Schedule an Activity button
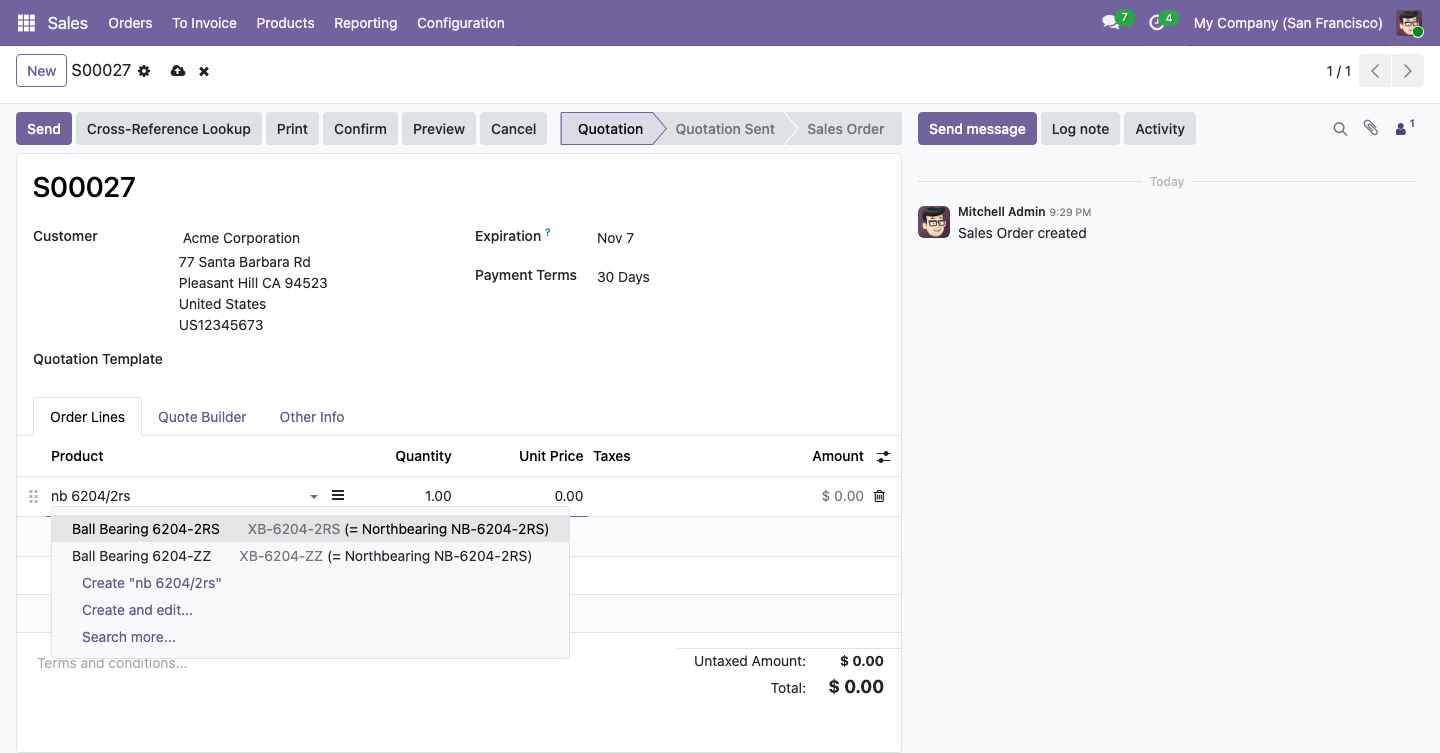This screenshot has height=753, width=1440. (1160, 129)
